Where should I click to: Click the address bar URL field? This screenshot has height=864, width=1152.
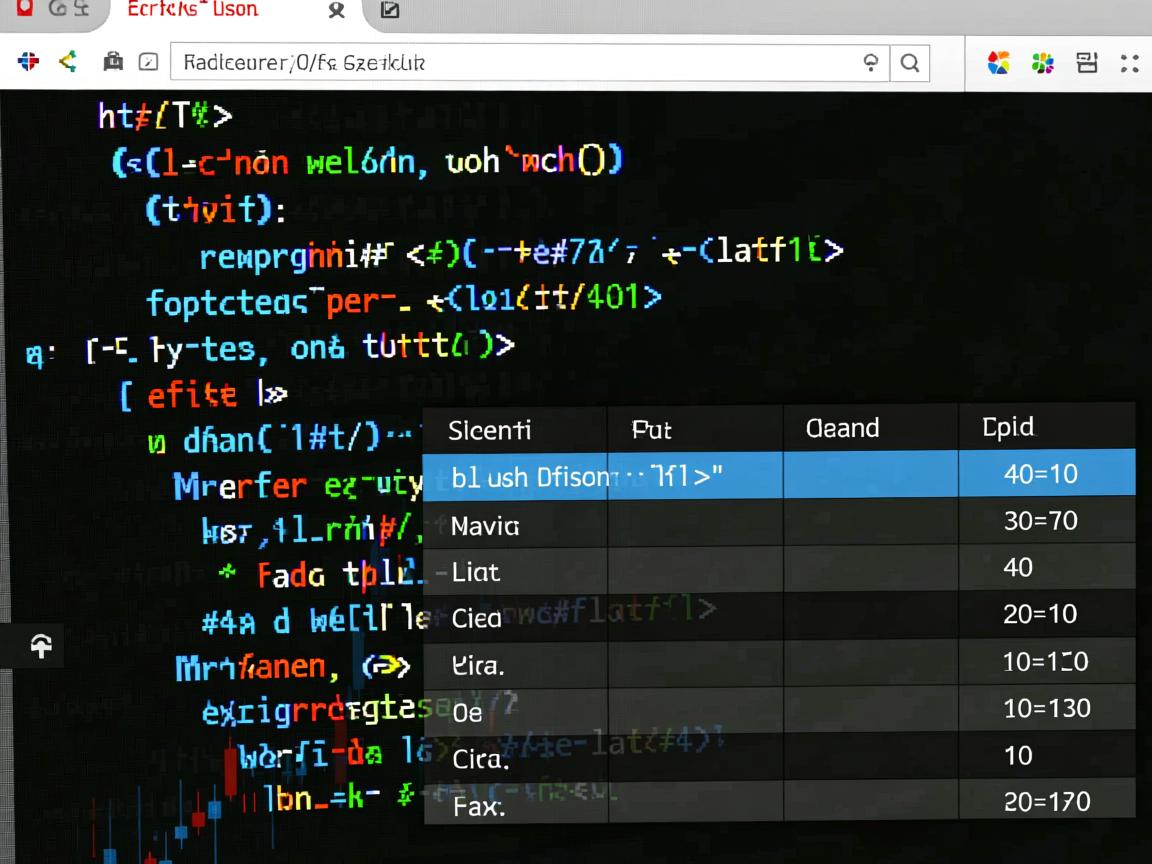pyautogui.click(x=510, y=63)
